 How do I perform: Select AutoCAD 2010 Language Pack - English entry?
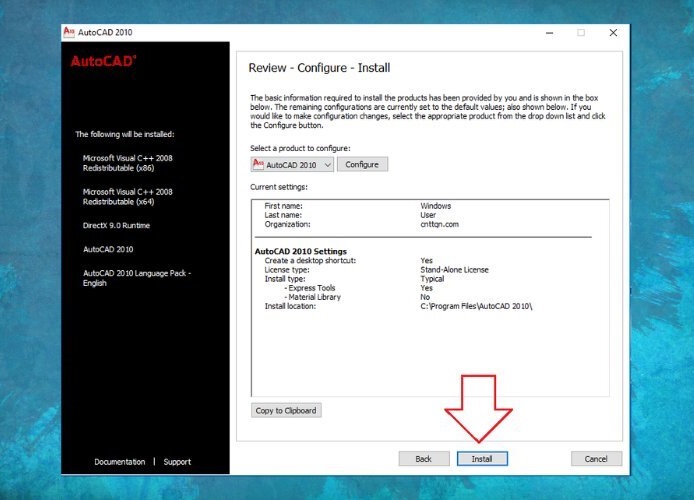pyautogui.click(x=137, y=278)
